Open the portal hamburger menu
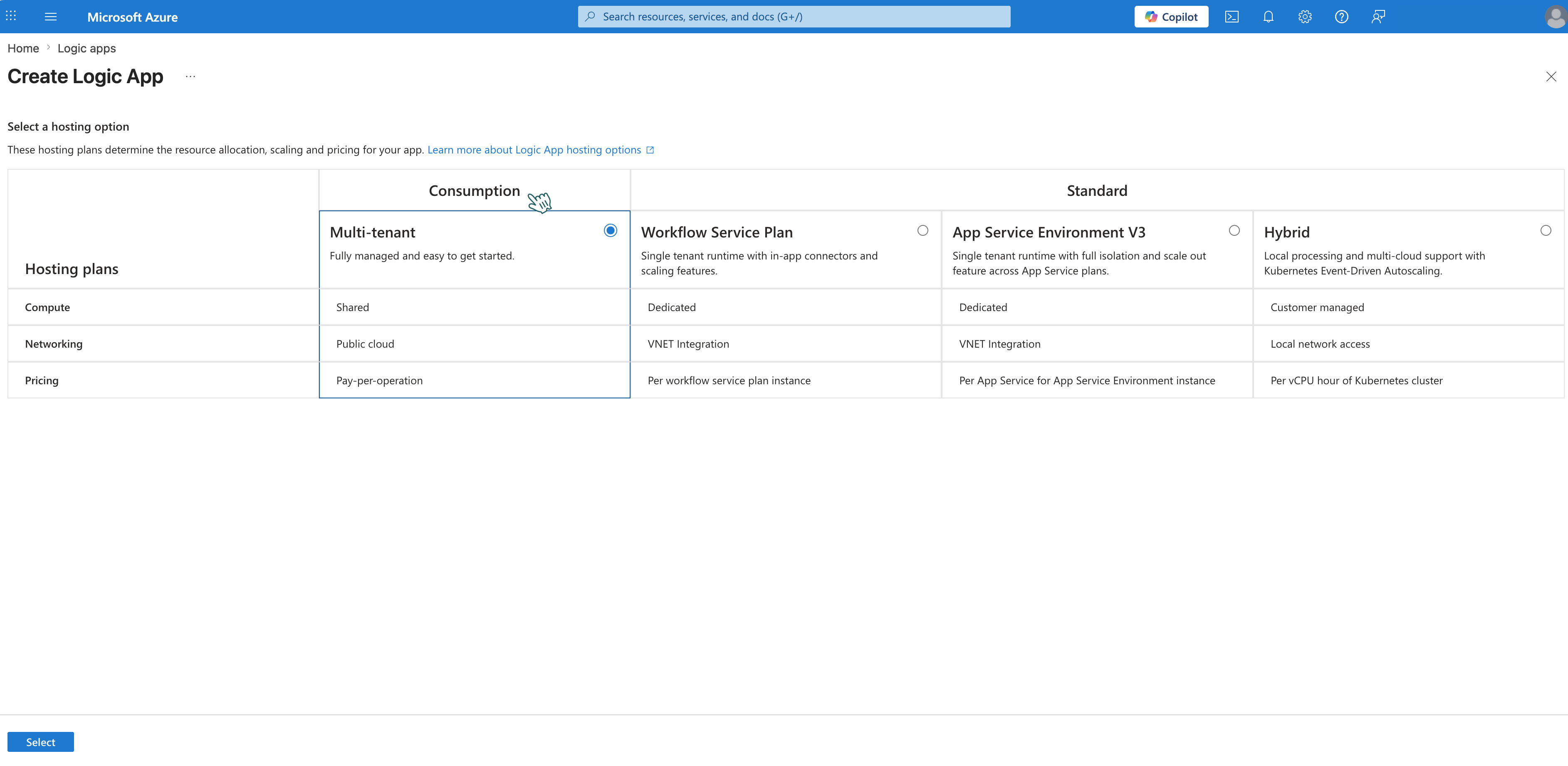Screen dimensions: 1568x766 [50, 17]
